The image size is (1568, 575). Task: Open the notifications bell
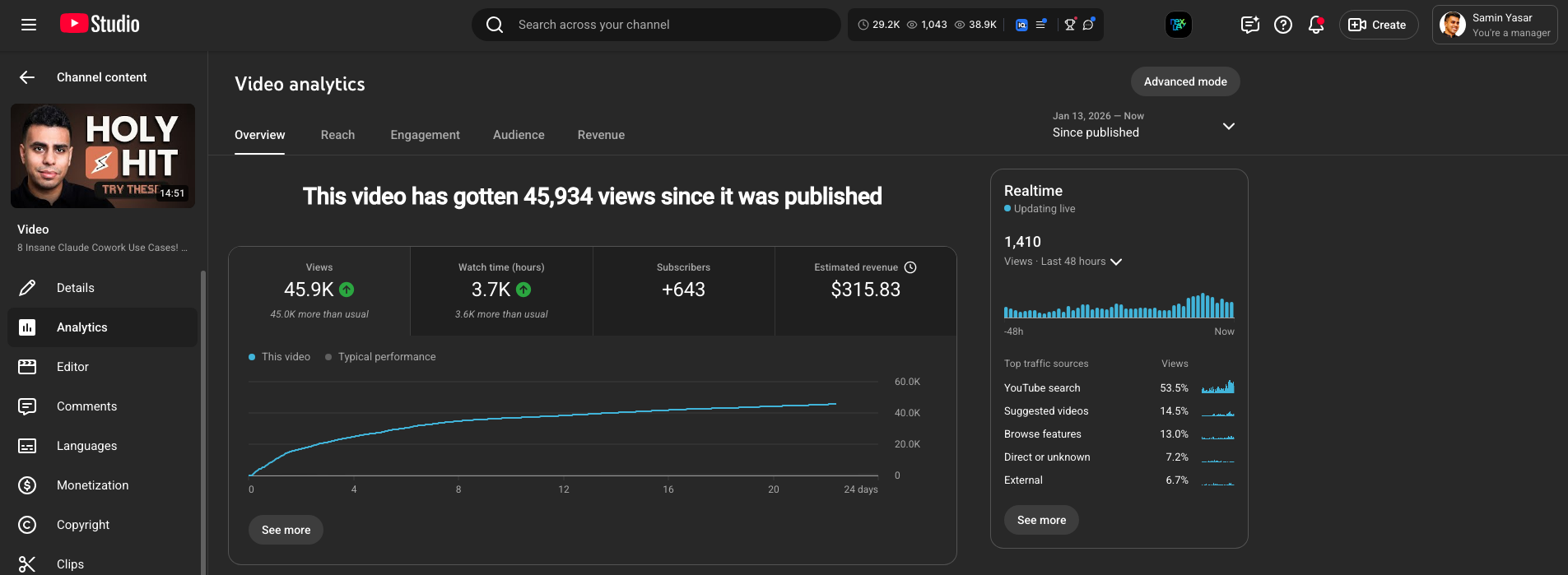coord(1316,25)
